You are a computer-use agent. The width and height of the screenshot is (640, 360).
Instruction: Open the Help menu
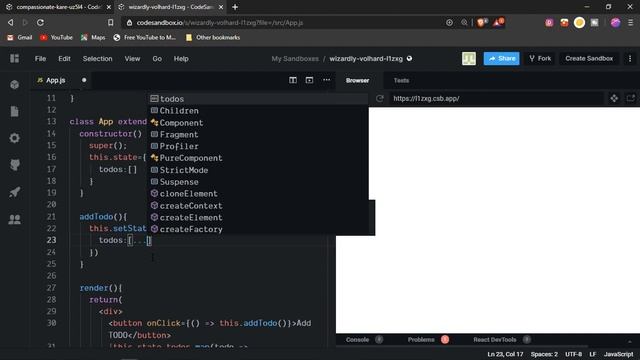click(181, 59)
